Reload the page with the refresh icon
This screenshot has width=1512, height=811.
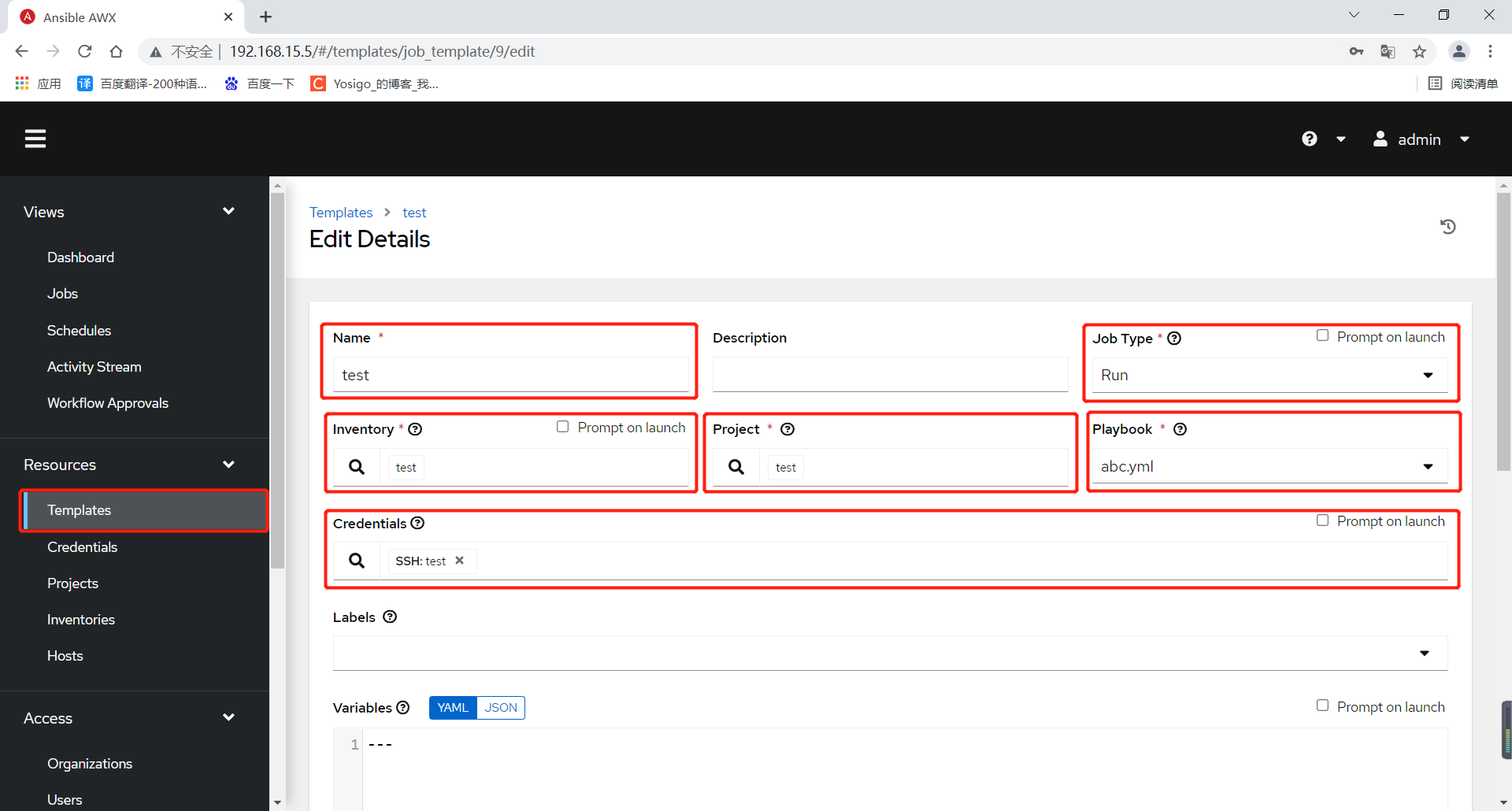point(85,51)
